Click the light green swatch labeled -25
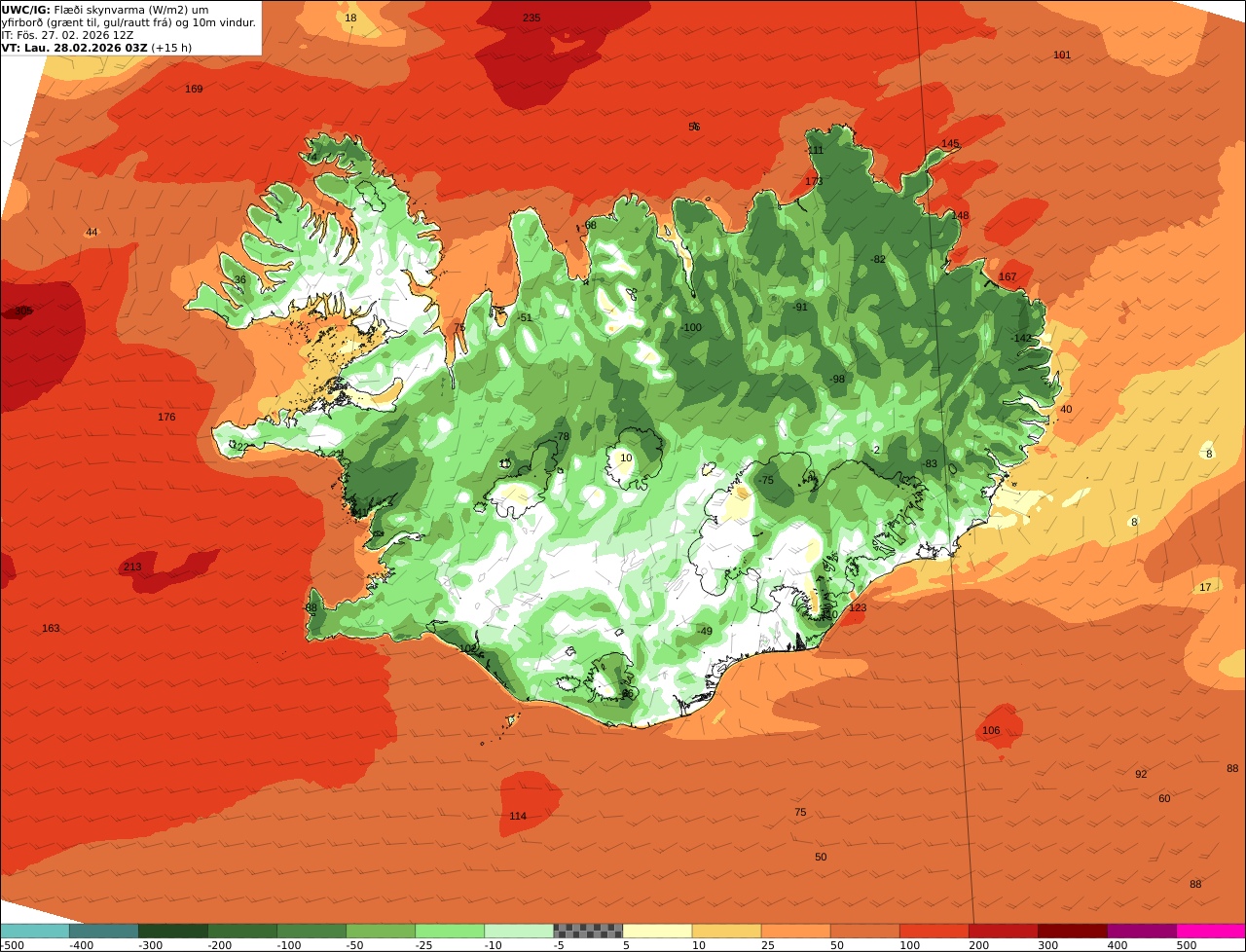 coord(450,931)
